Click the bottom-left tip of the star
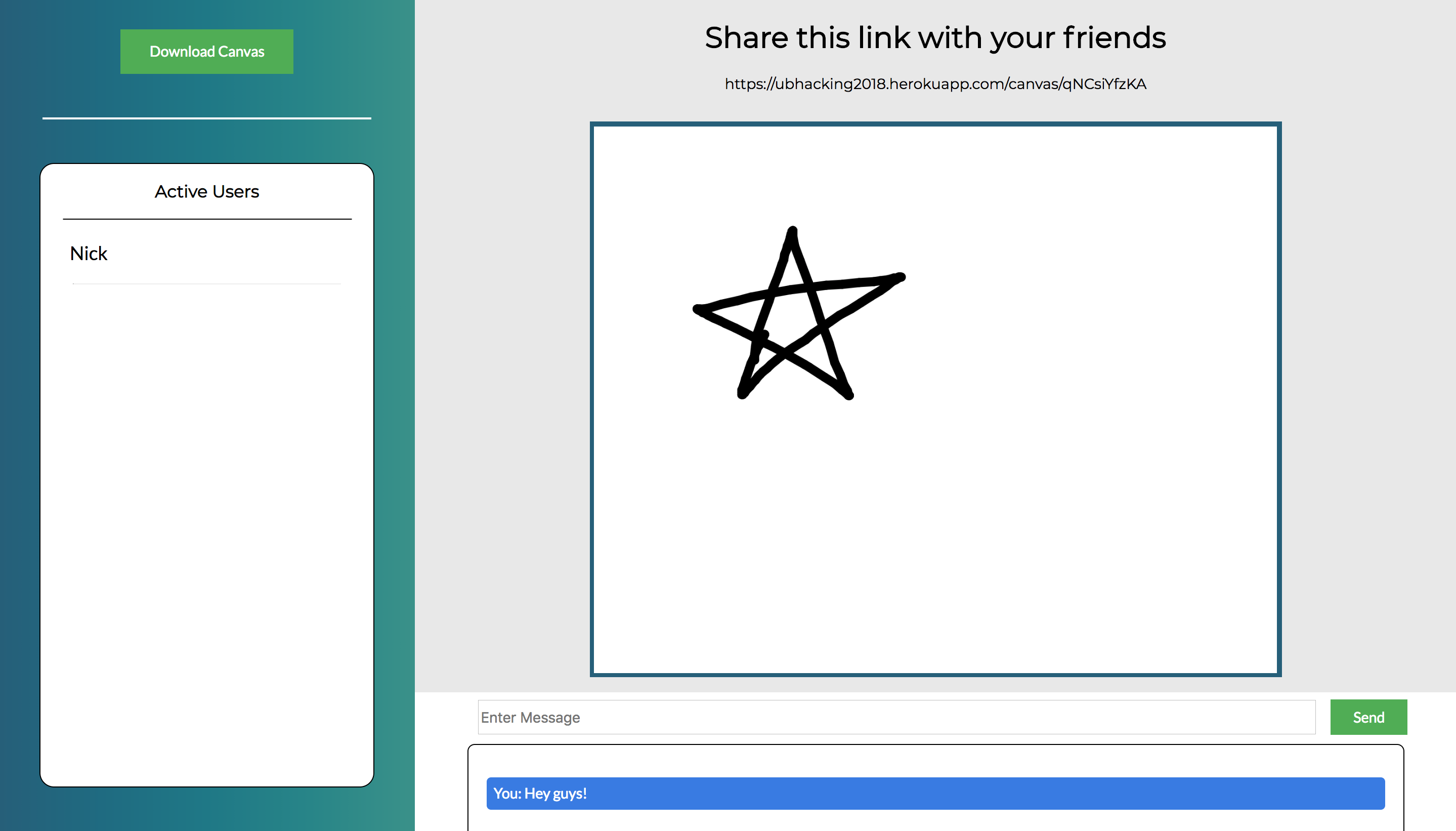The image size is (1456, 831). point(742,393)
